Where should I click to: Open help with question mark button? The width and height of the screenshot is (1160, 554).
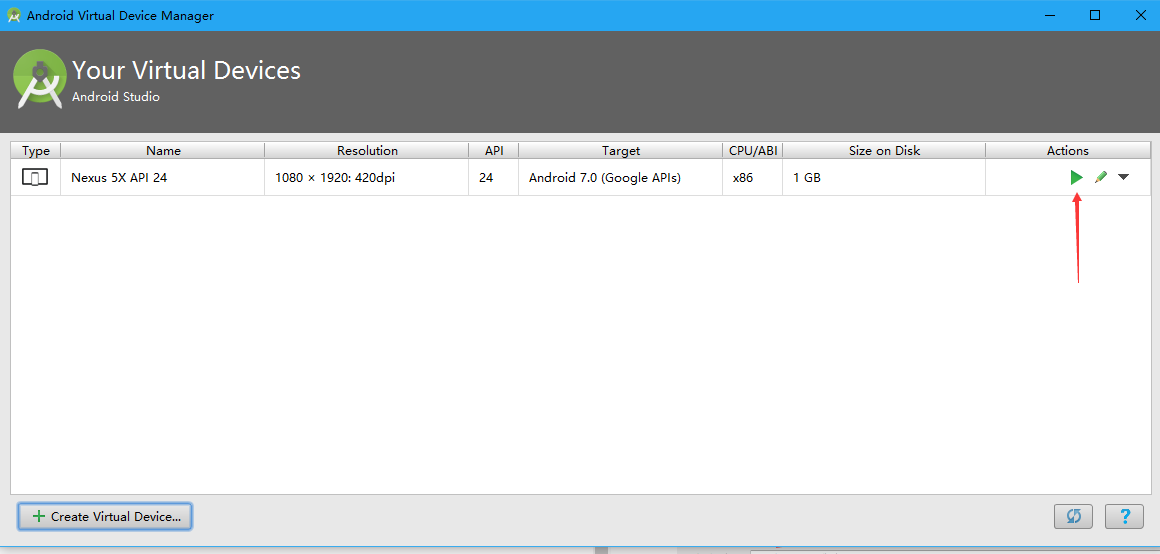(1124, 516)
